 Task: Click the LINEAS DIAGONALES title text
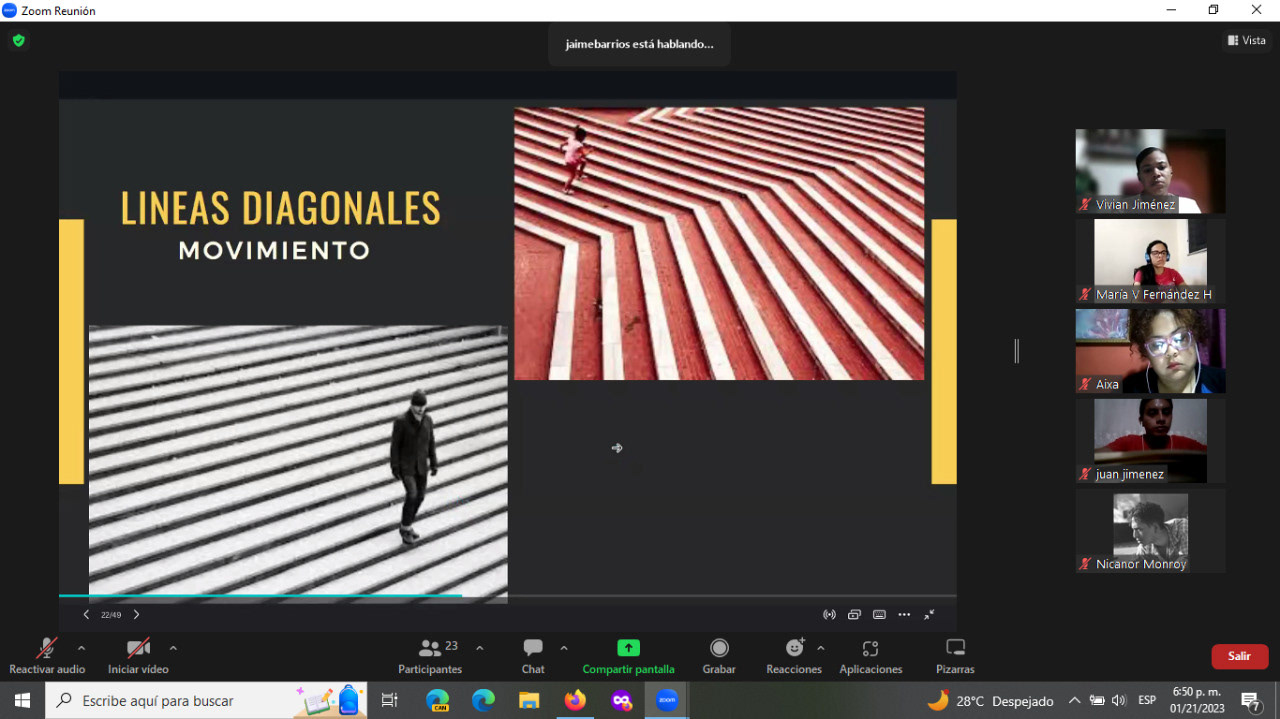(280, 208)
